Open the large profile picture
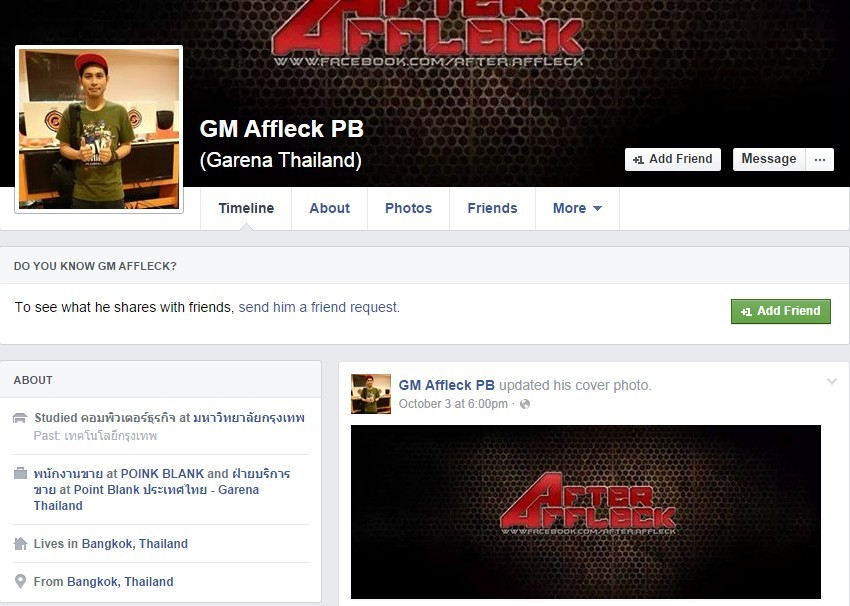 pyautogui.click(x=99, y=129)
